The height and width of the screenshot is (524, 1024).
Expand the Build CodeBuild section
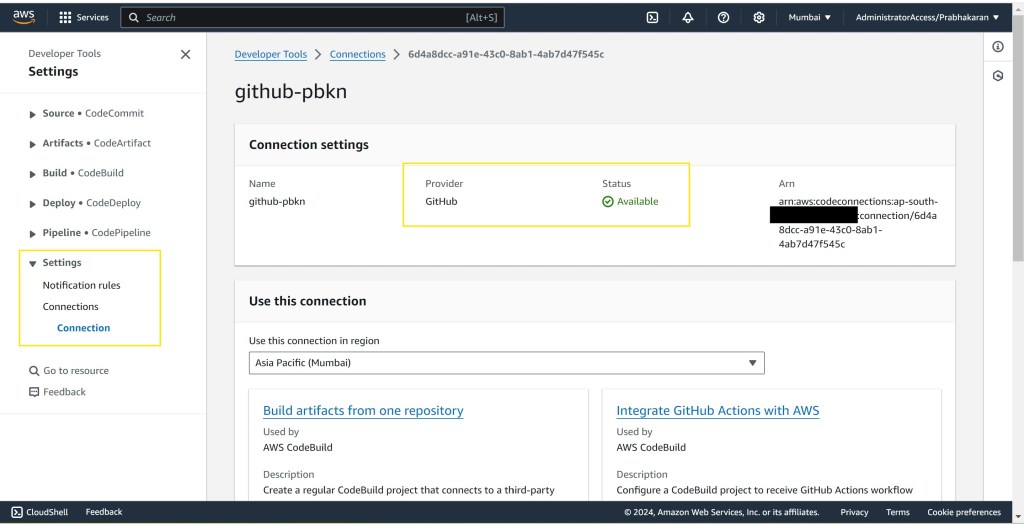point(34,173)
